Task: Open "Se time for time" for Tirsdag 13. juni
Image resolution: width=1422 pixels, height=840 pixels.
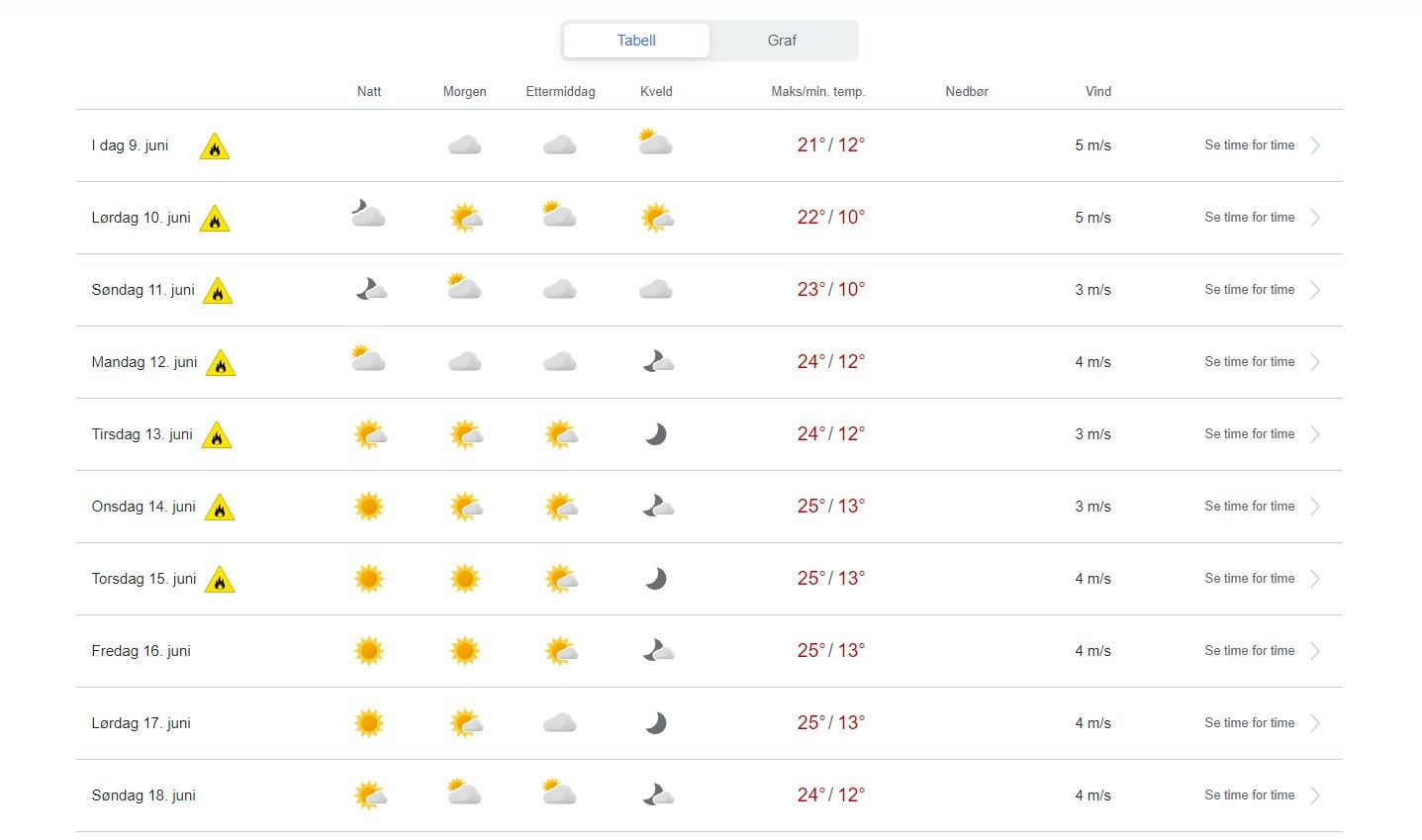Action: pos(1249,434)
